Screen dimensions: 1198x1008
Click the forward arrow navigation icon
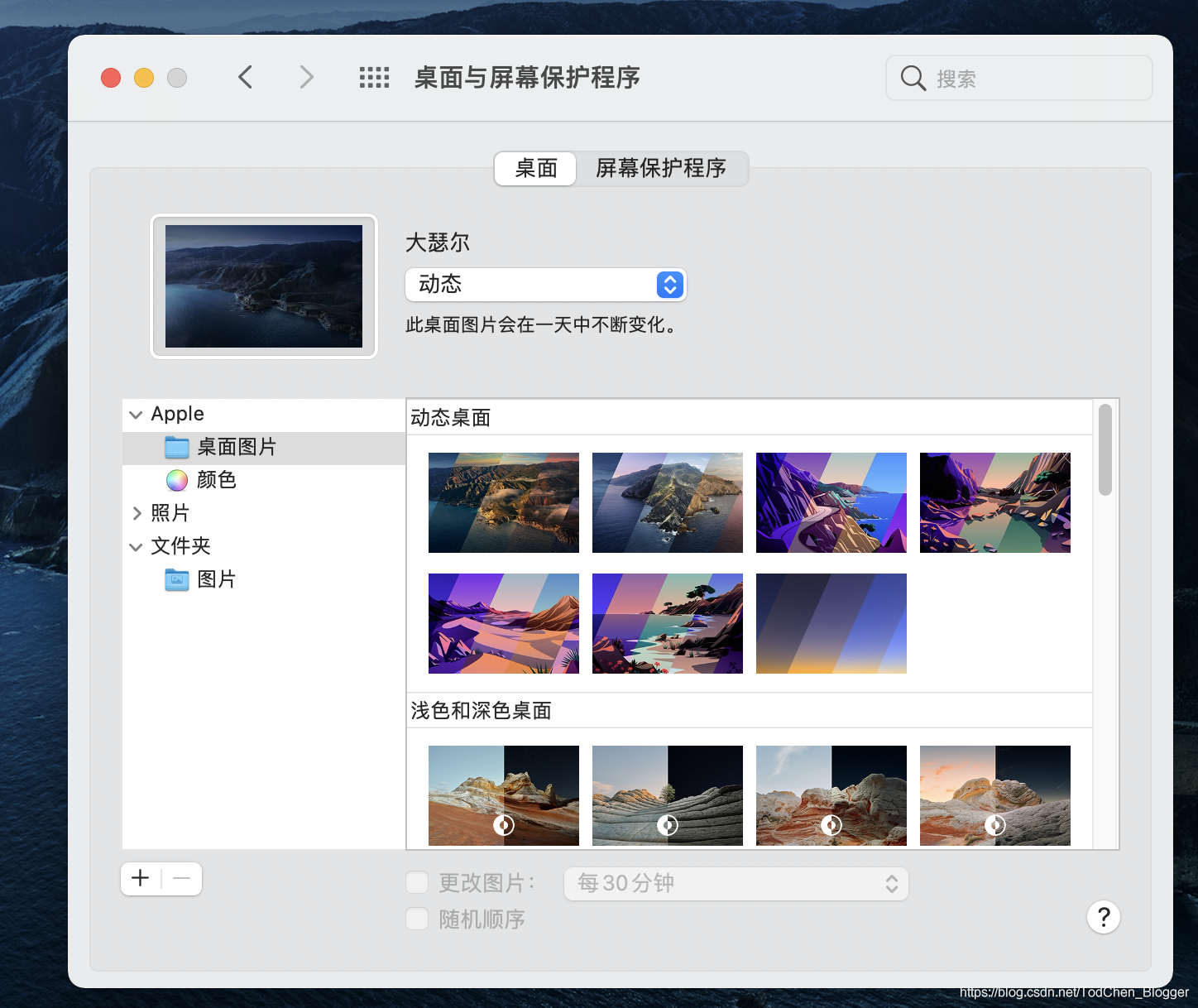(x=306, y=77)
